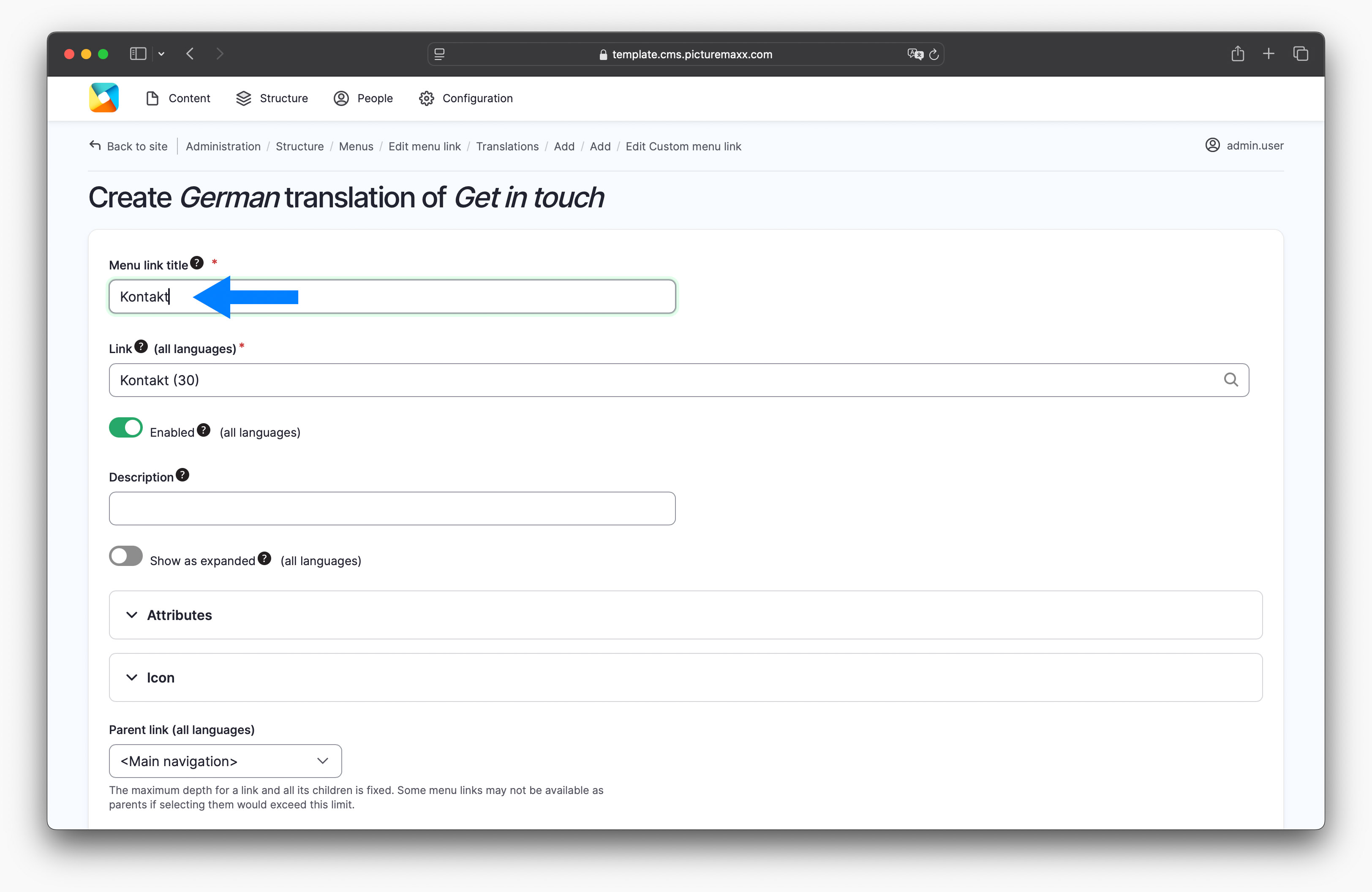
Task: Open the Safari share menu
Action: 1238,54
